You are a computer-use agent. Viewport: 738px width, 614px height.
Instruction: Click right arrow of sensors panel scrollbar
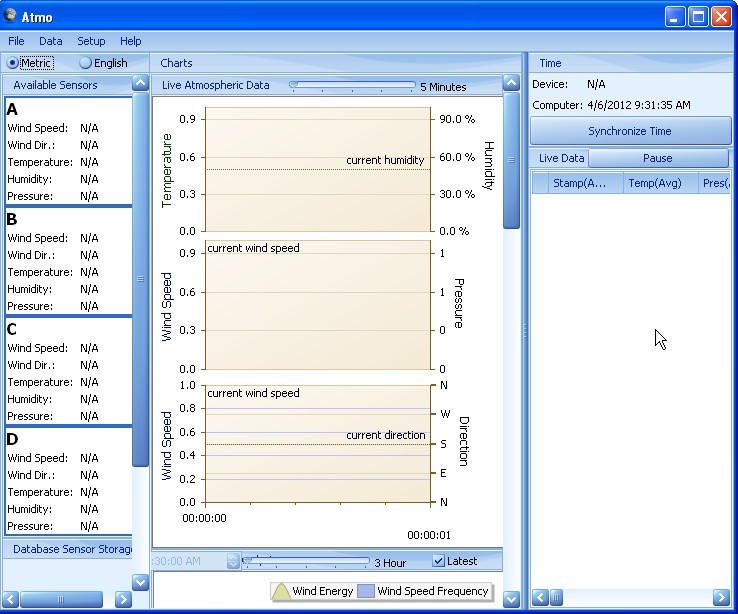(x=123, y=599)
